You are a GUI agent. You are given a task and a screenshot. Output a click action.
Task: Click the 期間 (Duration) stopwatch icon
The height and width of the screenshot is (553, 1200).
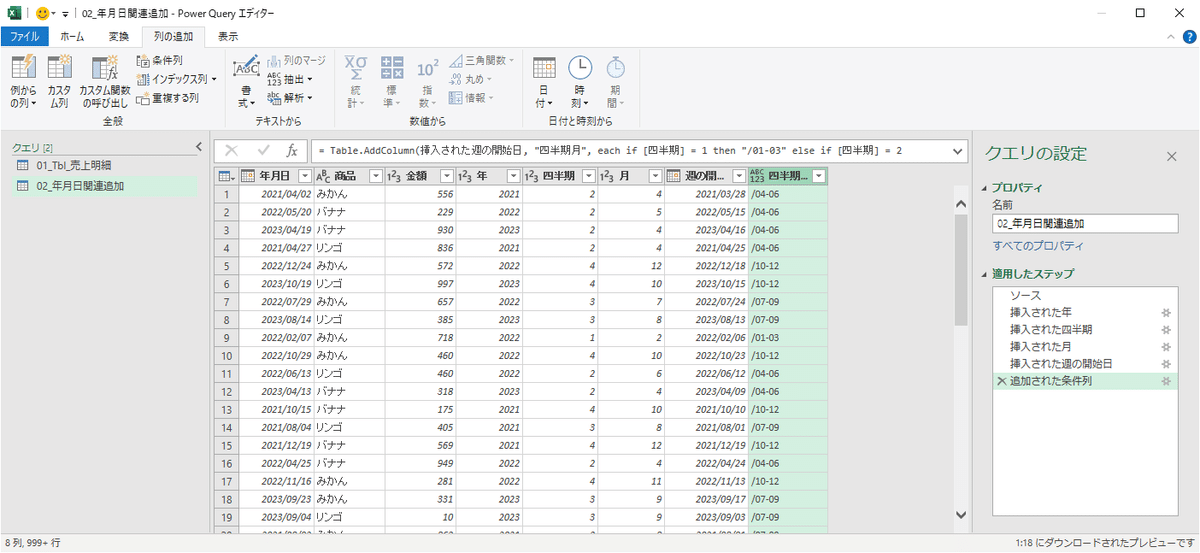[616, 68]
